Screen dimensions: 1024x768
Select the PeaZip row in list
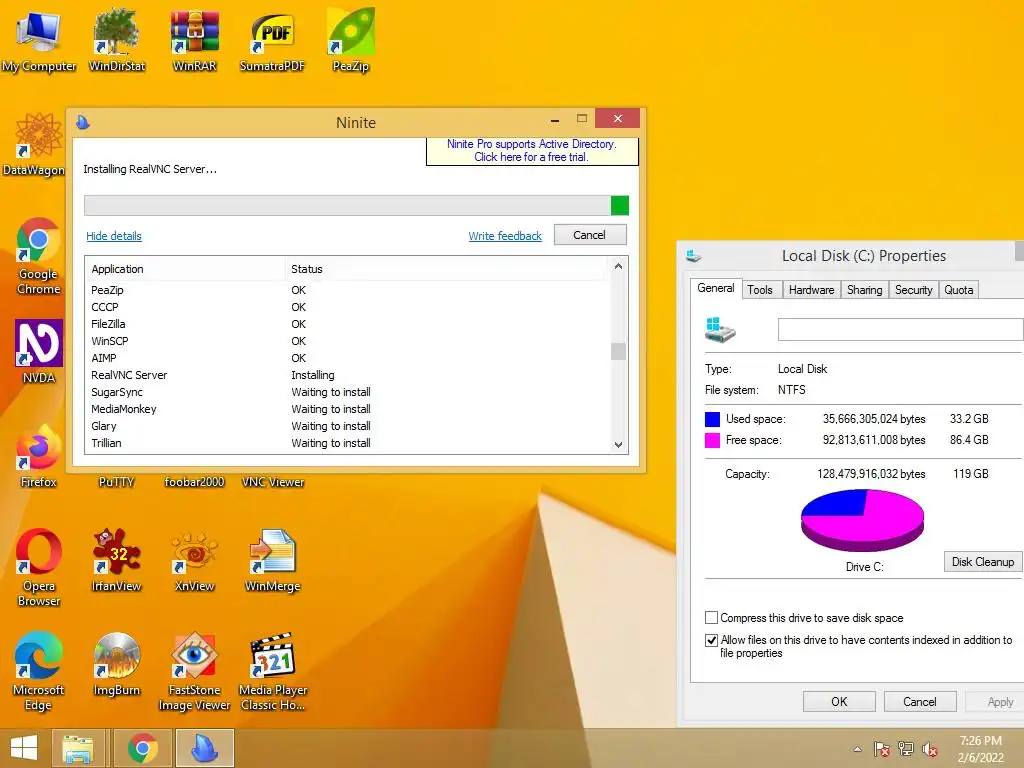point(349,290)
